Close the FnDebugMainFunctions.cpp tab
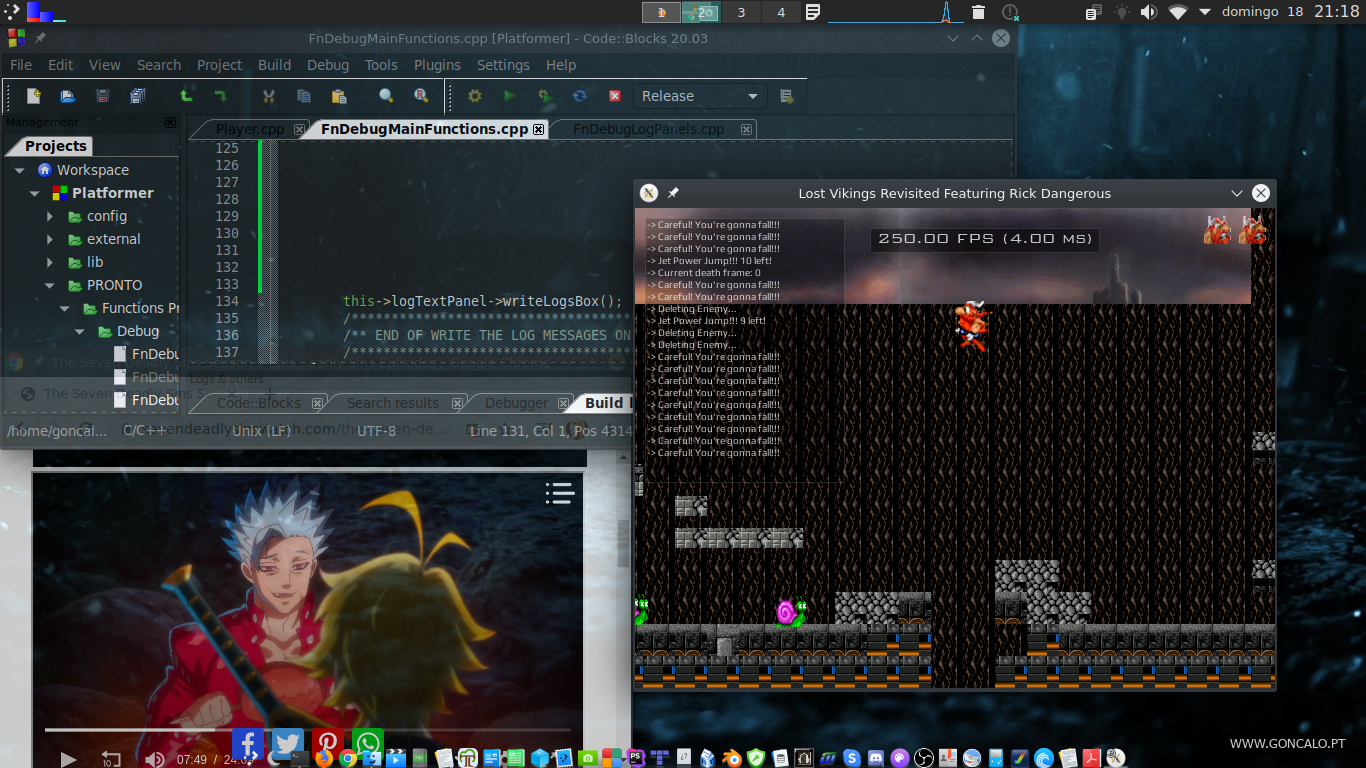The width and height of the screenshot is (1366, 768). point(539,129)
